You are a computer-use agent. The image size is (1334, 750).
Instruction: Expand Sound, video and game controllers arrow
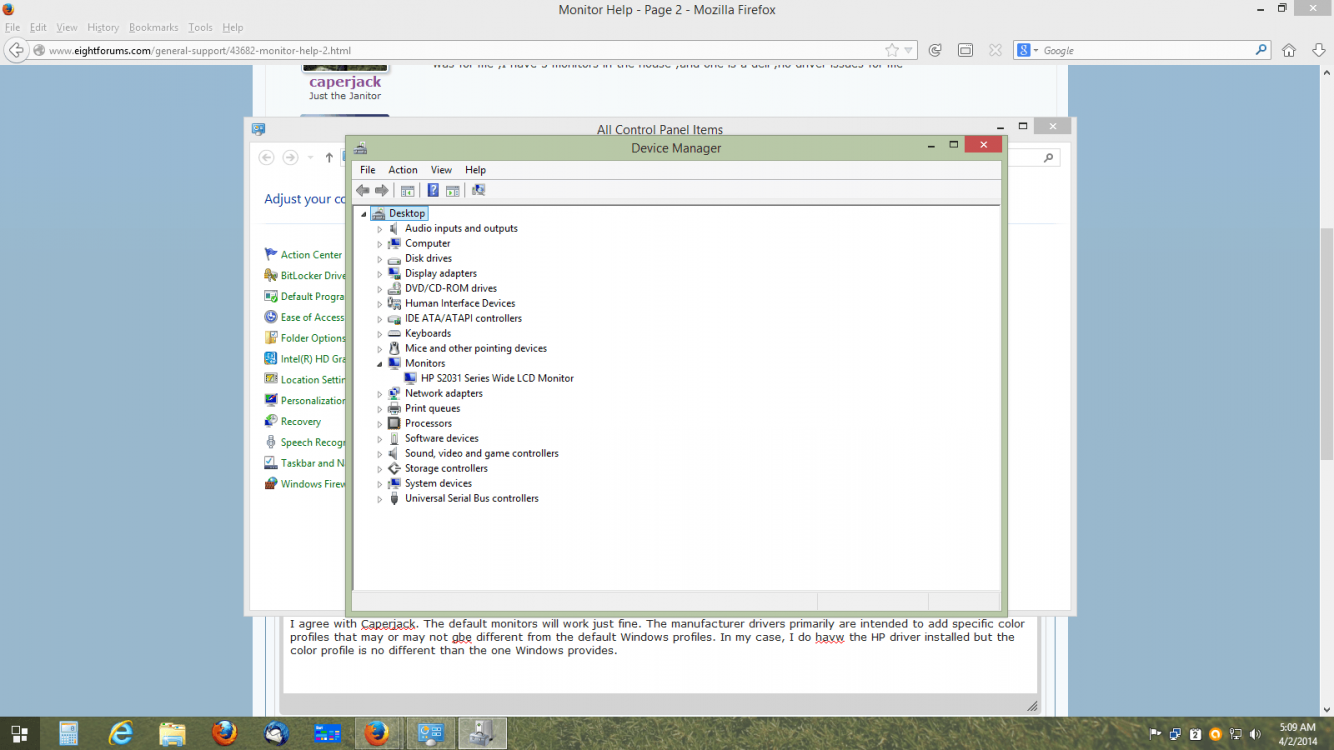380,454
